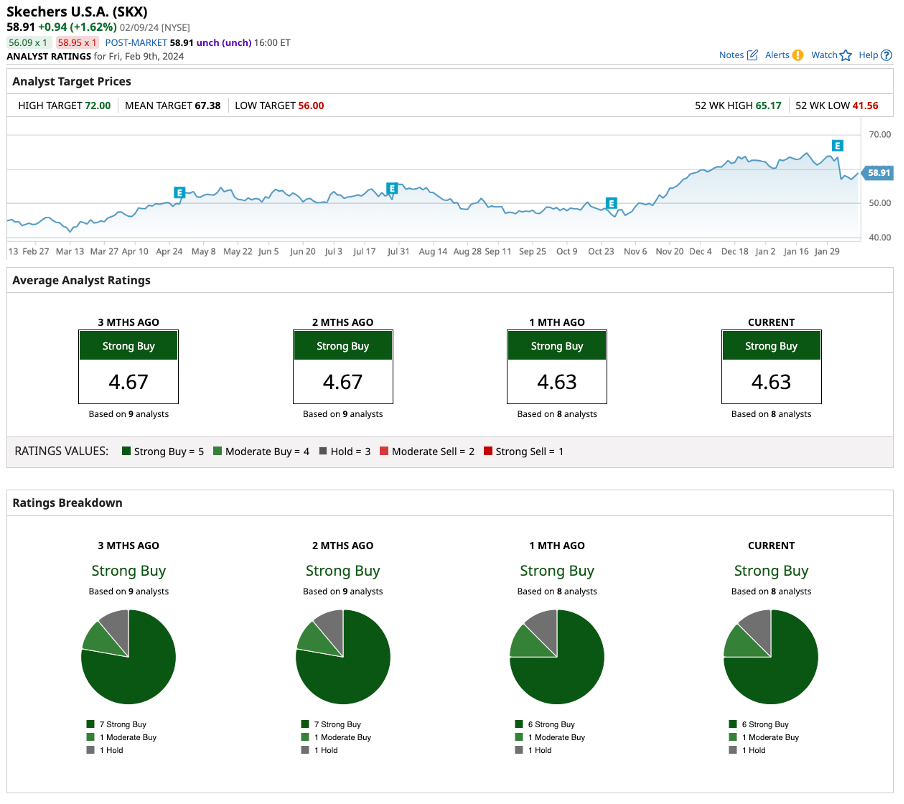Open the Notes link
Image resolution: width=904 pixels, height=804 pixels.
[x=731, y=55]
